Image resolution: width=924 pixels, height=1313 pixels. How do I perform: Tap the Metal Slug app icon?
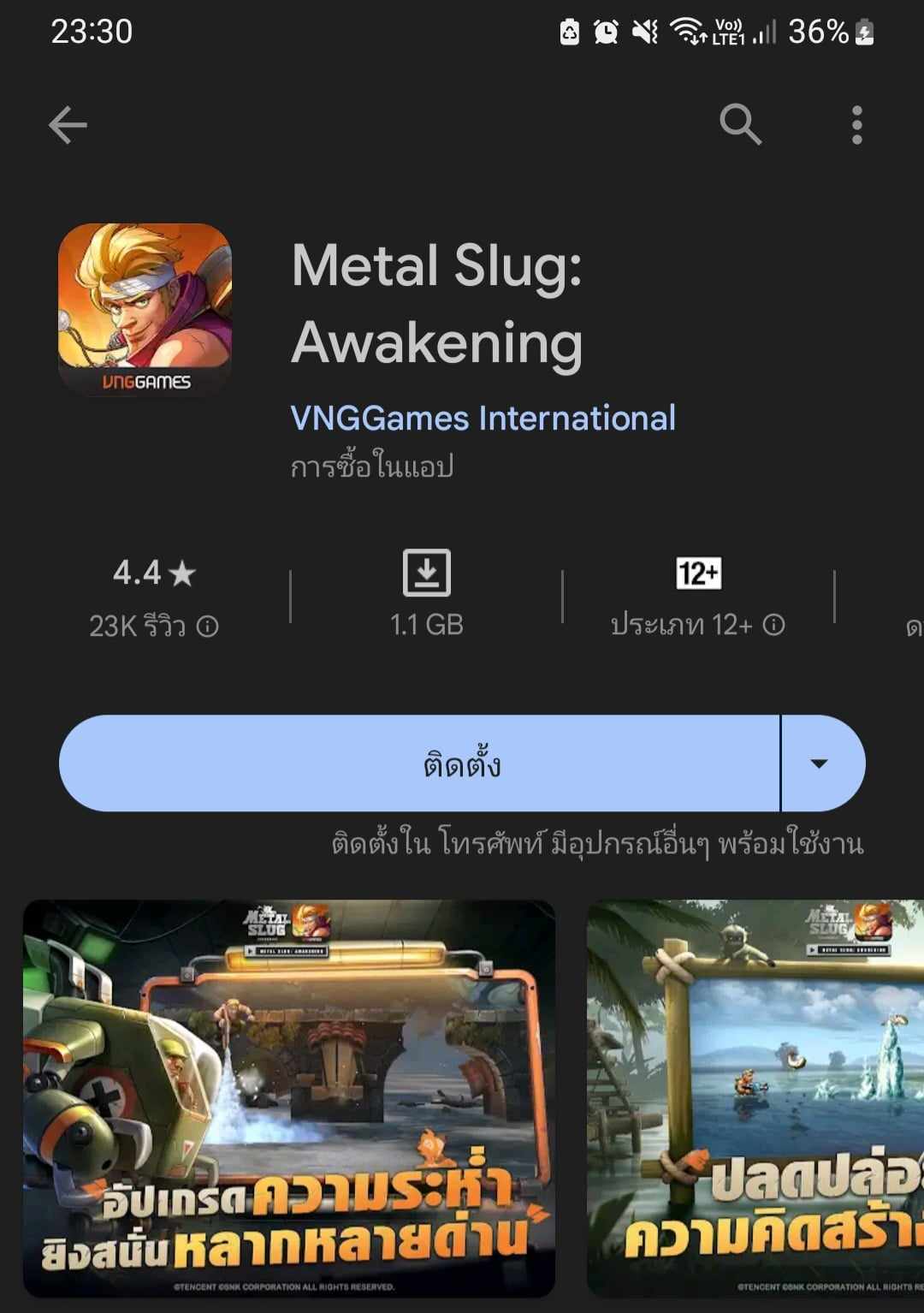[145, 309]
